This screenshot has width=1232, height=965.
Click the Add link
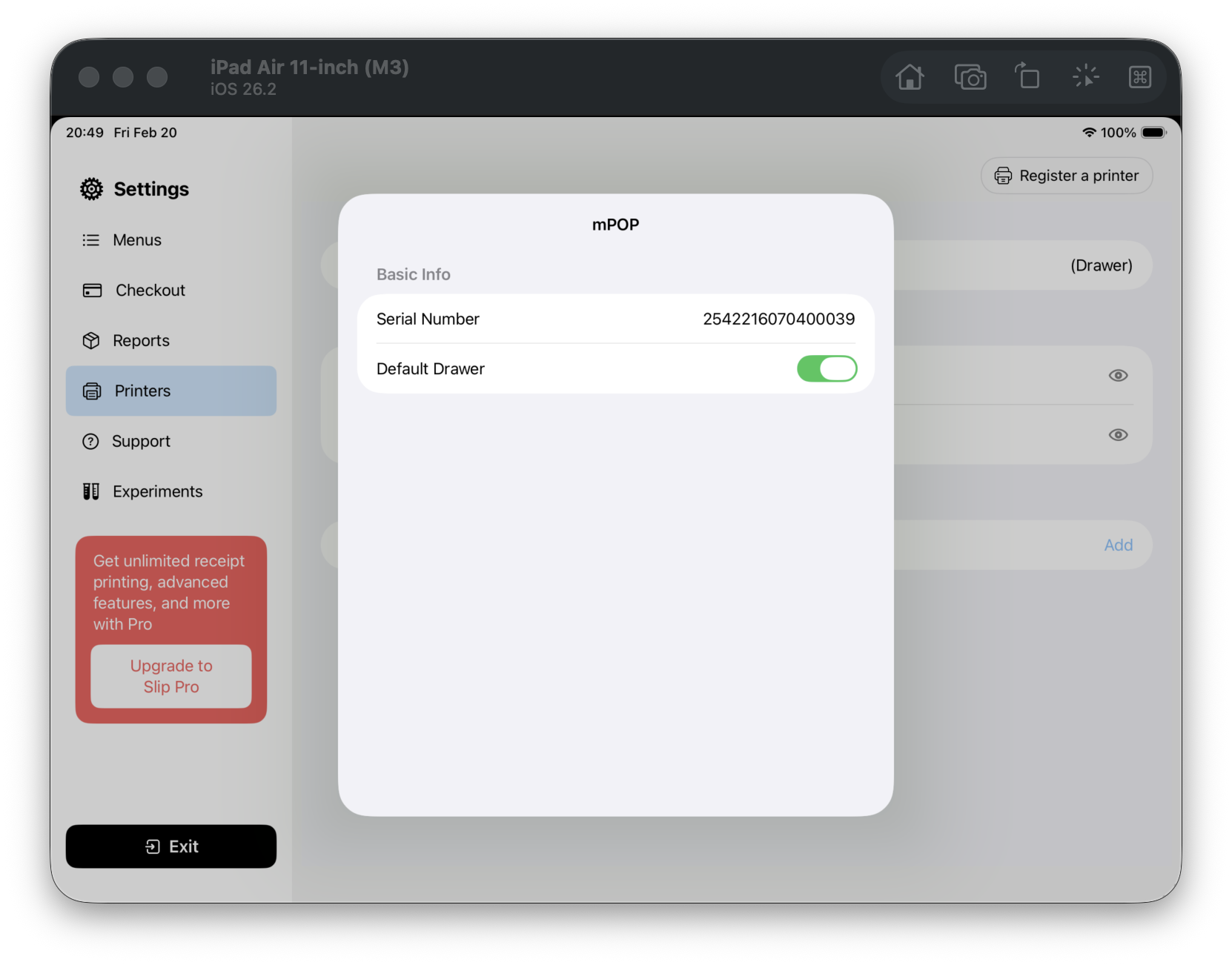tap(1118, 545)
